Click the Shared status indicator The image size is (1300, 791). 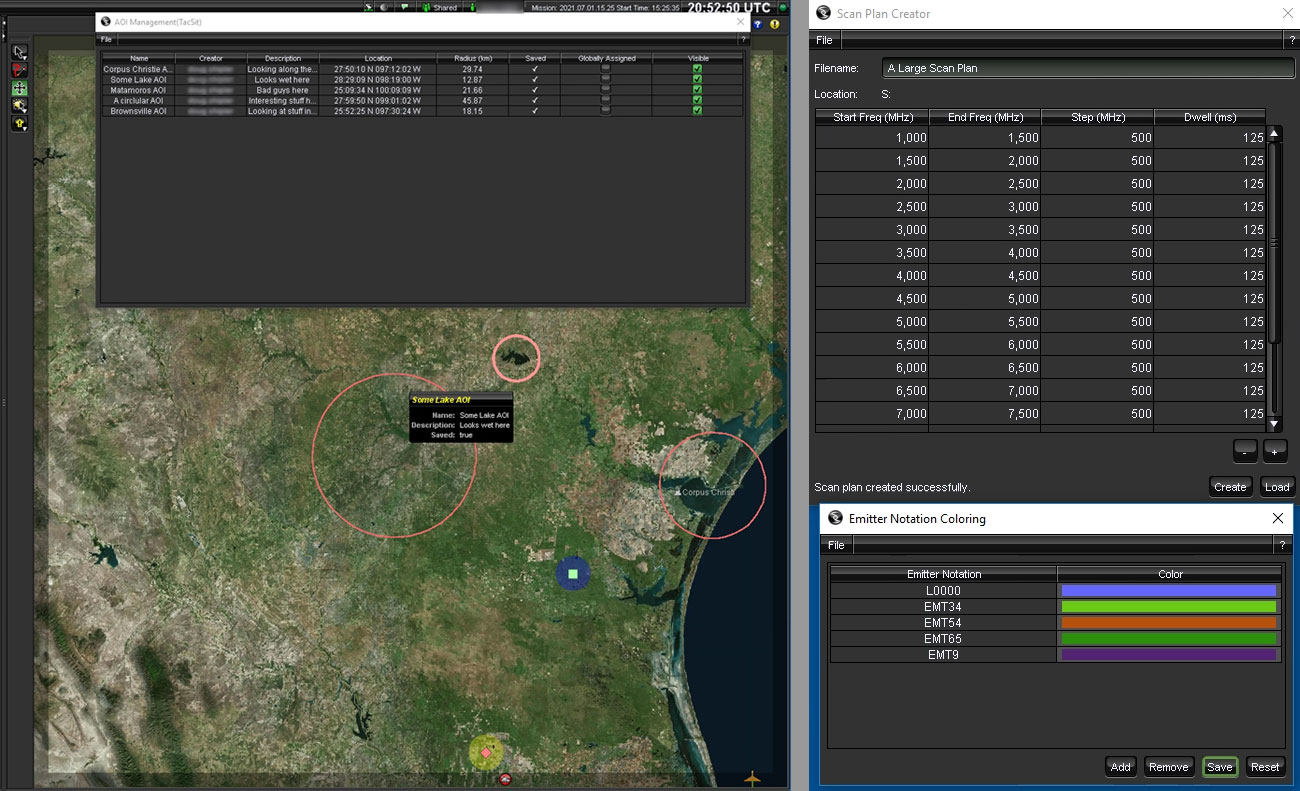[x=439, y=7]
